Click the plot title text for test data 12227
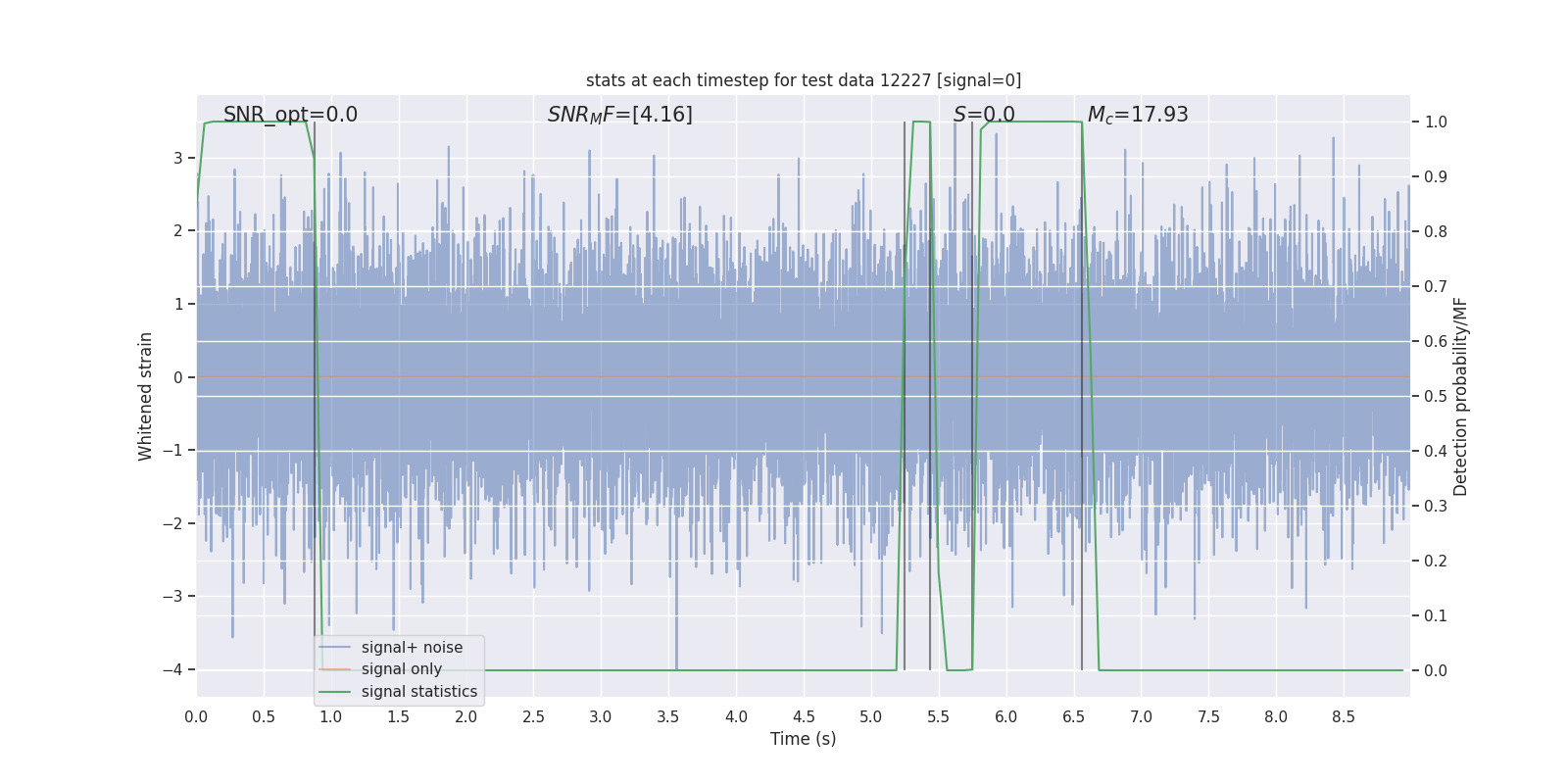 (804, 80)
